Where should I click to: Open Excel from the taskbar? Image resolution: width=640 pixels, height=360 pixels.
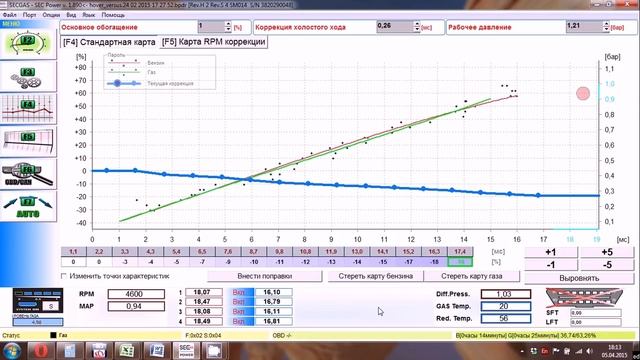pos(127,351)
